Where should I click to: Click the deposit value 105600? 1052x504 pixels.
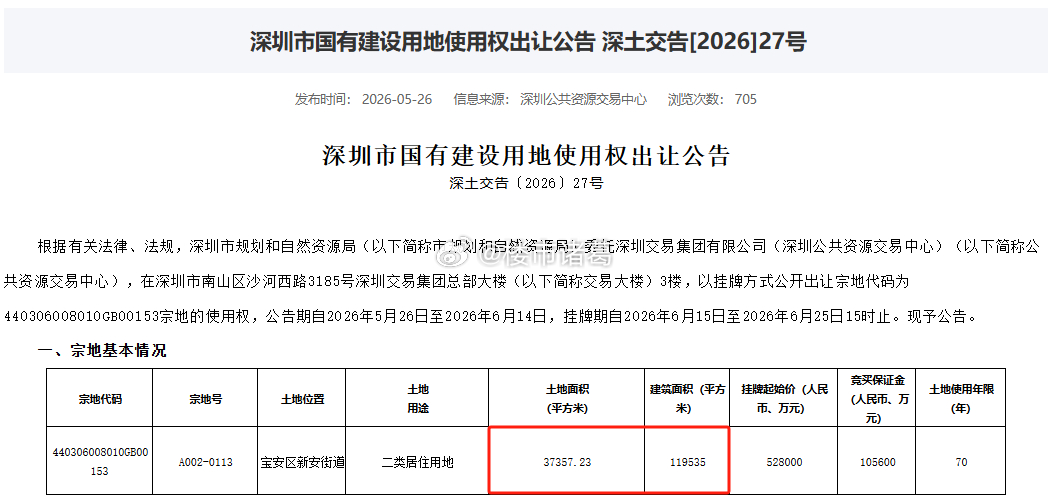click(876, 462)
